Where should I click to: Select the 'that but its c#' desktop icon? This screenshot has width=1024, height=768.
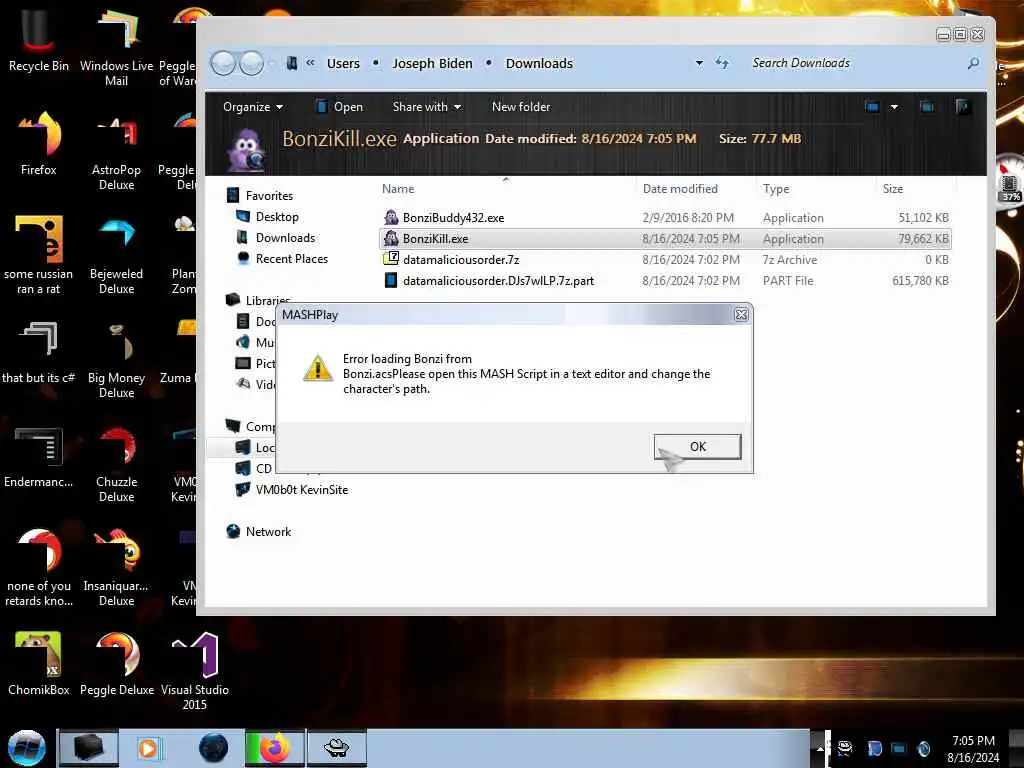[x=39, y=351]
